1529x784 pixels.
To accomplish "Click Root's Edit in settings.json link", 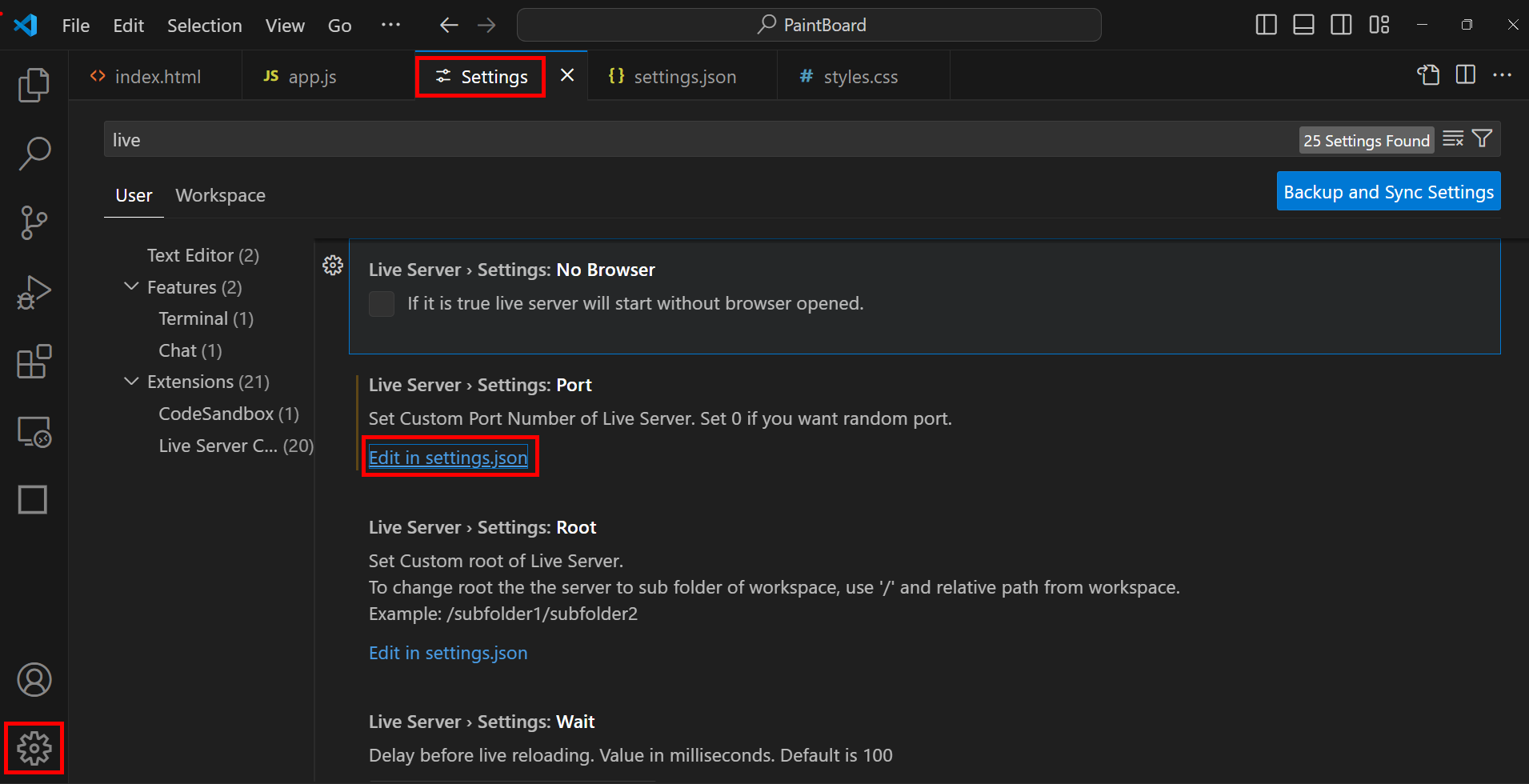I will [448, 653].
